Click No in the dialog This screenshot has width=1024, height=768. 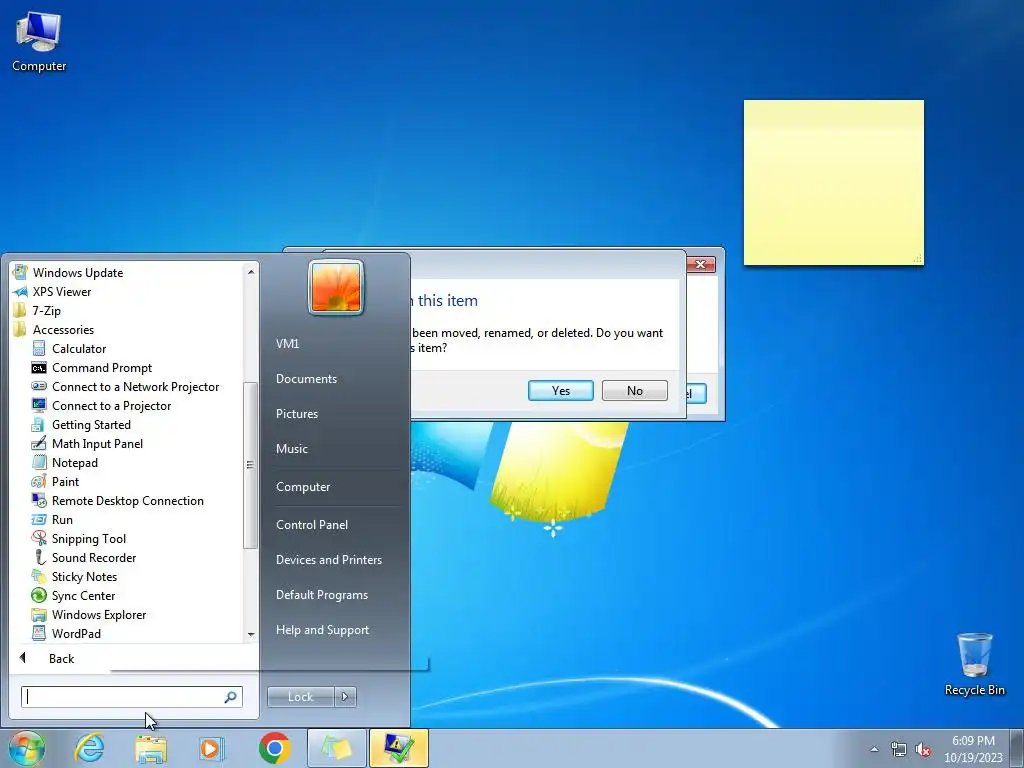tap(635, 391)
